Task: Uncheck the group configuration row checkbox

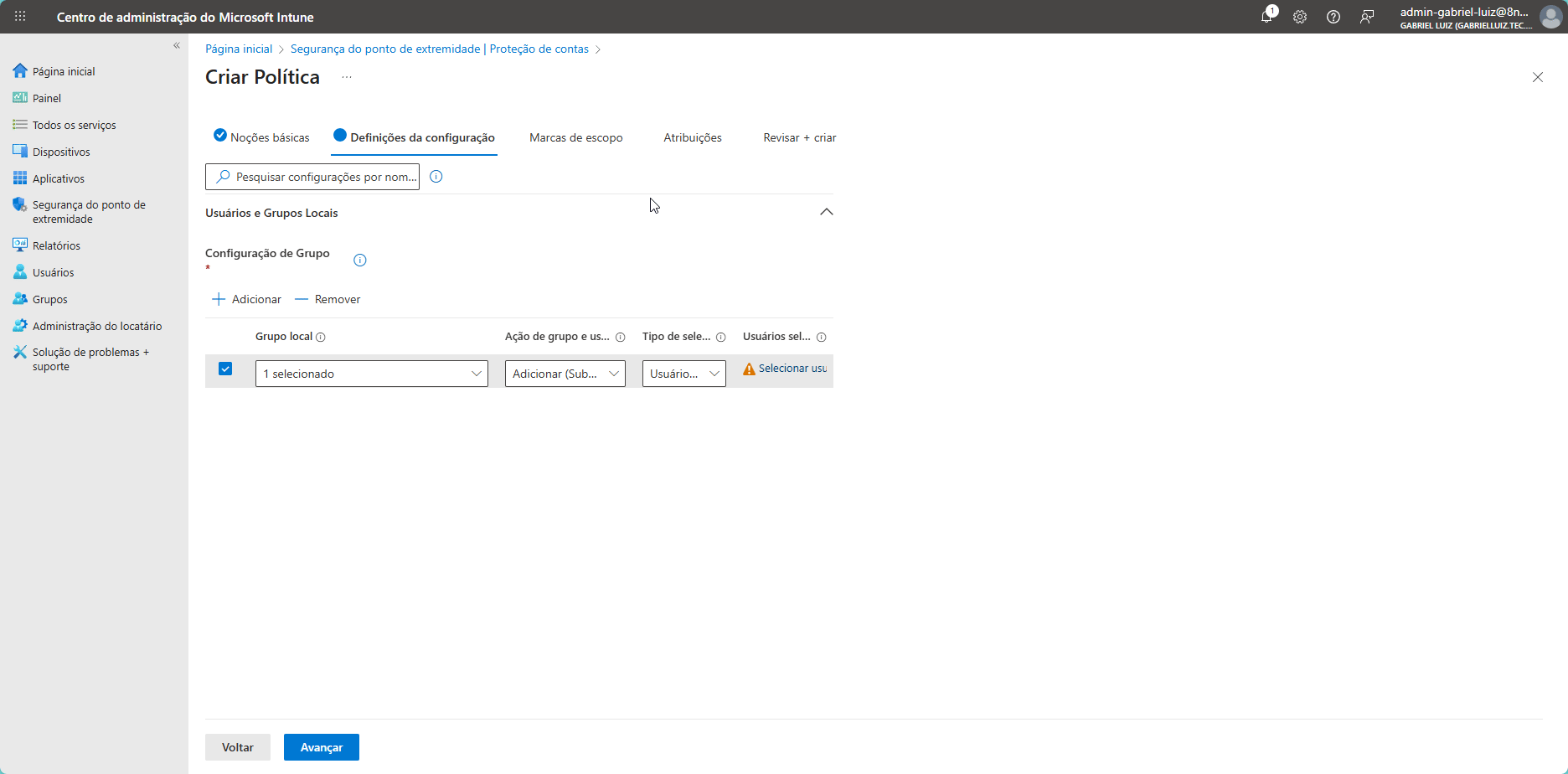Action: point(225,369)
